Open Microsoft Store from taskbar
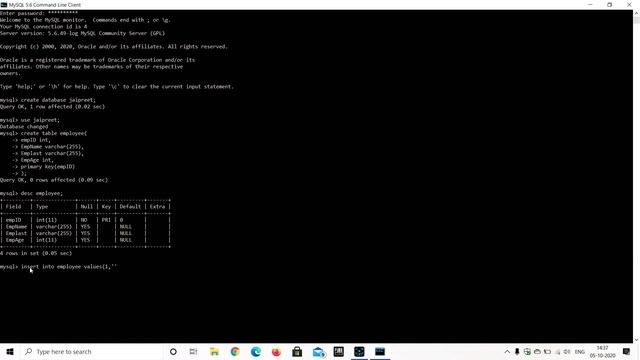This screenshot has height=360, width=640. pos(297,351)
